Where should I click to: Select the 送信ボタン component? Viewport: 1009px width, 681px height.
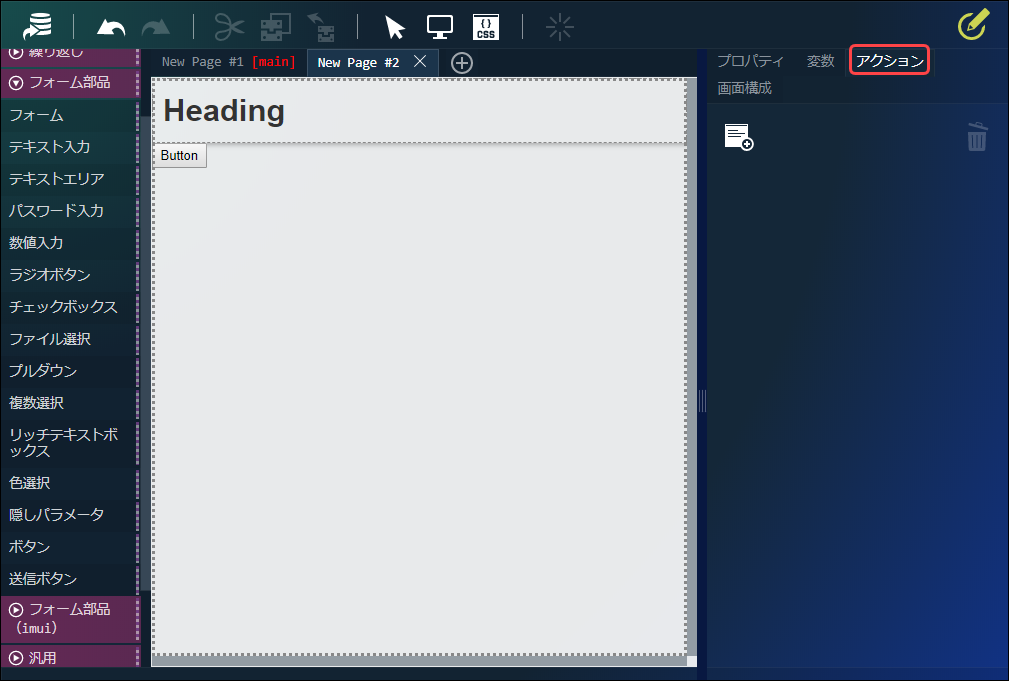[69, 579]
